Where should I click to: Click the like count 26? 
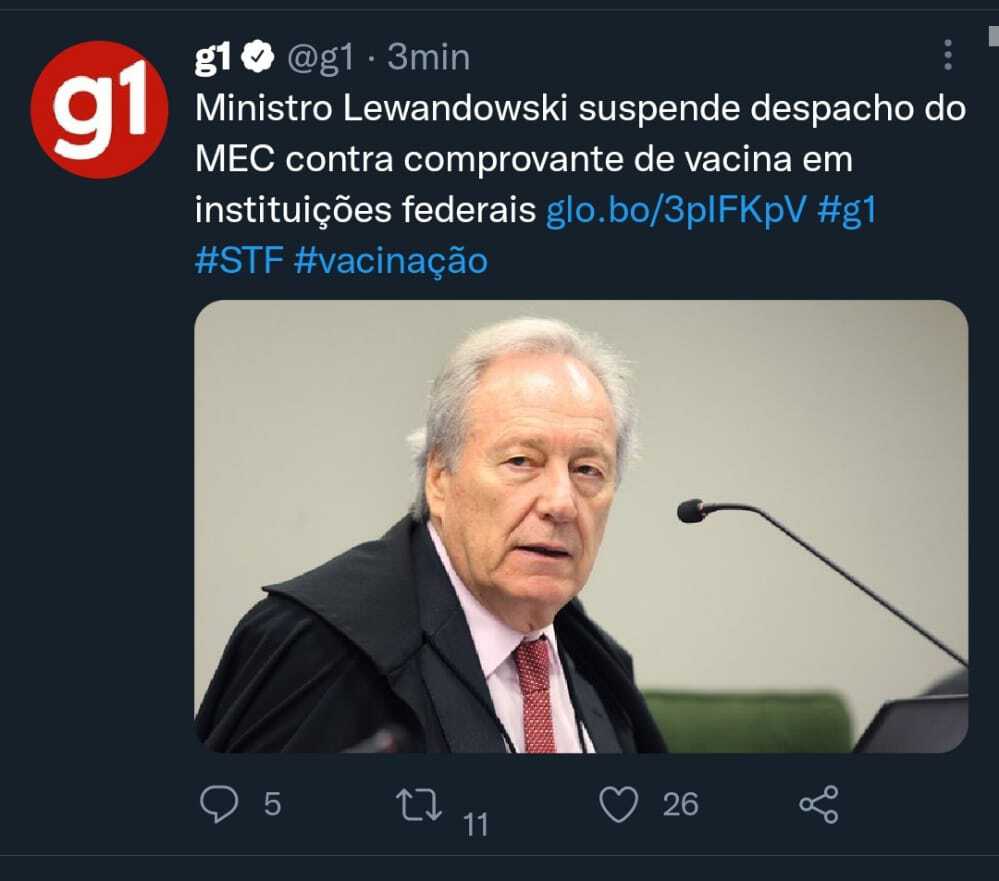coord(680,804)
